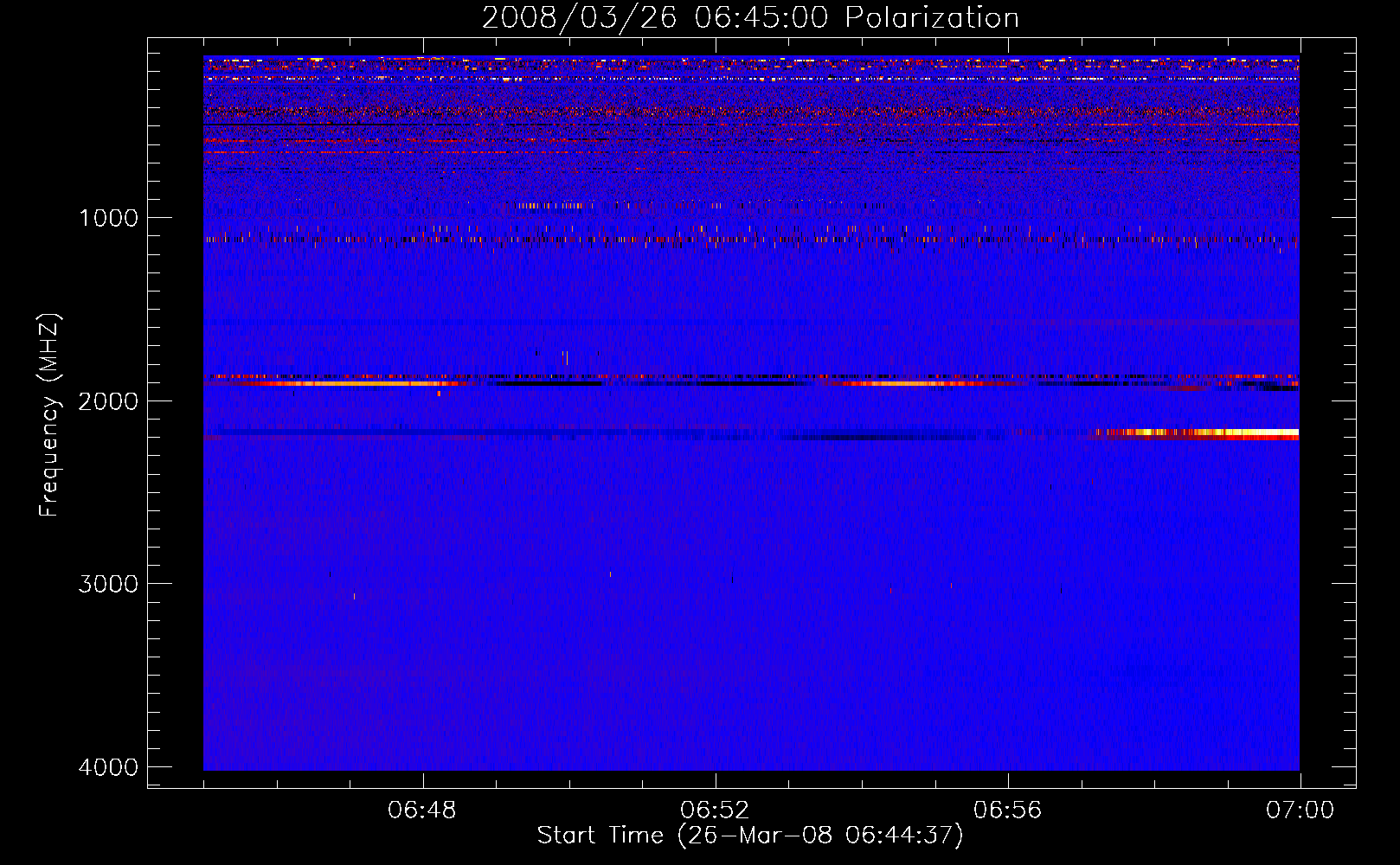1400x865 pixels.
Task: Click the 1000 frequency tick label
Action: tap(108, 218)
